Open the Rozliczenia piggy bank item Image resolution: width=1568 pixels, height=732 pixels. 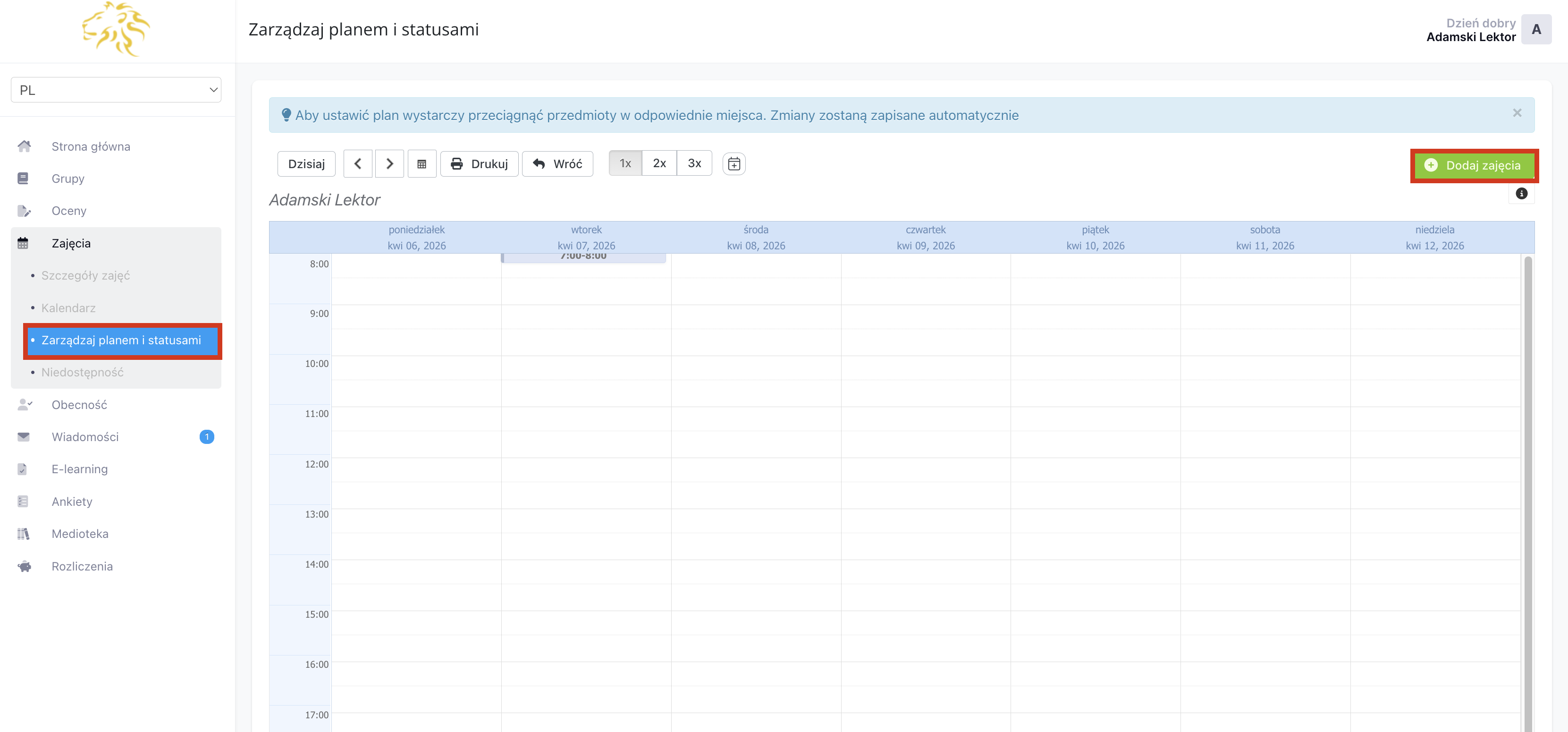pyautogui.click(x=82, y=566)
